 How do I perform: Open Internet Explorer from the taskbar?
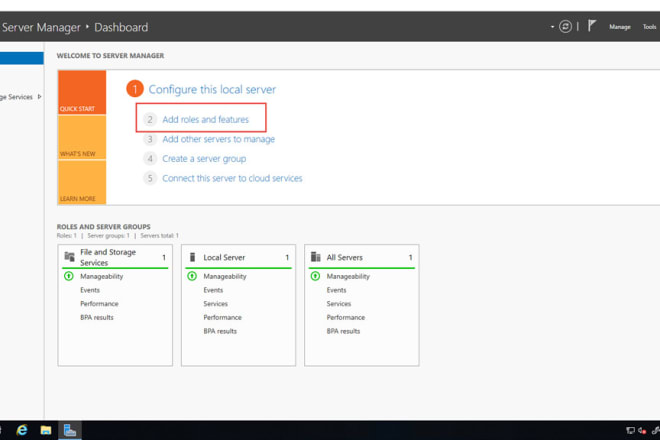[x=22, y=430]
